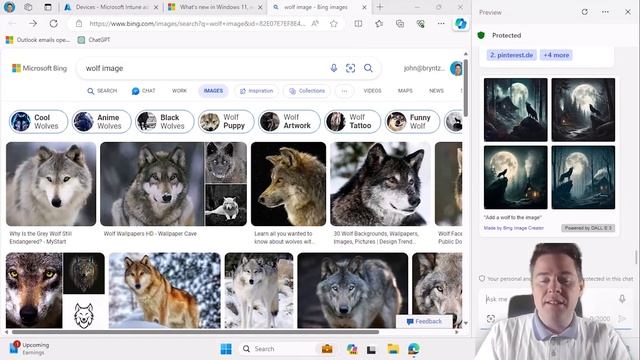This screenshot has width=640, height=360.
Task: Click the pinterest.de source link
Action: (511, 55)
